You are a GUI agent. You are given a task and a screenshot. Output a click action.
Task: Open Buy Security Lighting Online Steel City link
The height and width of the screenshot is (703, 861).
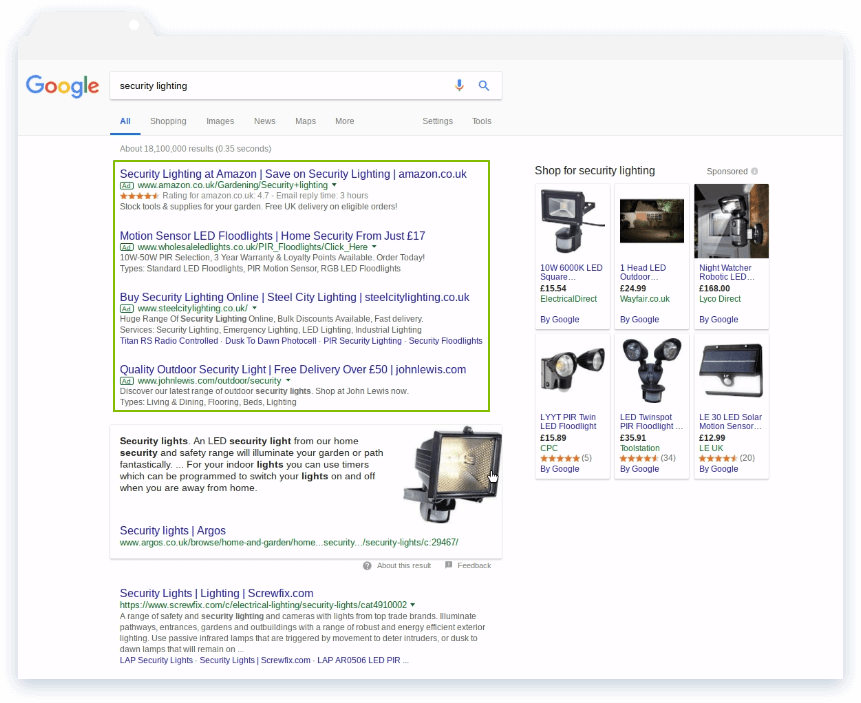pos(295,297)
